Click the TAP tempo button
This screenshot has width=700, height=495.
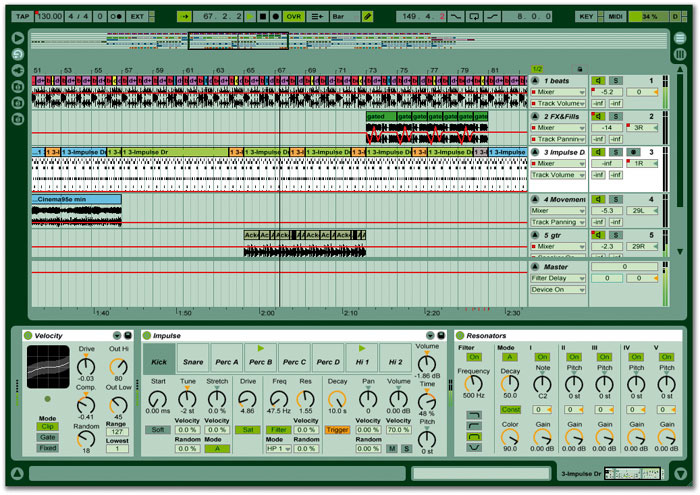pyautogui.click(x=23, y=17)
